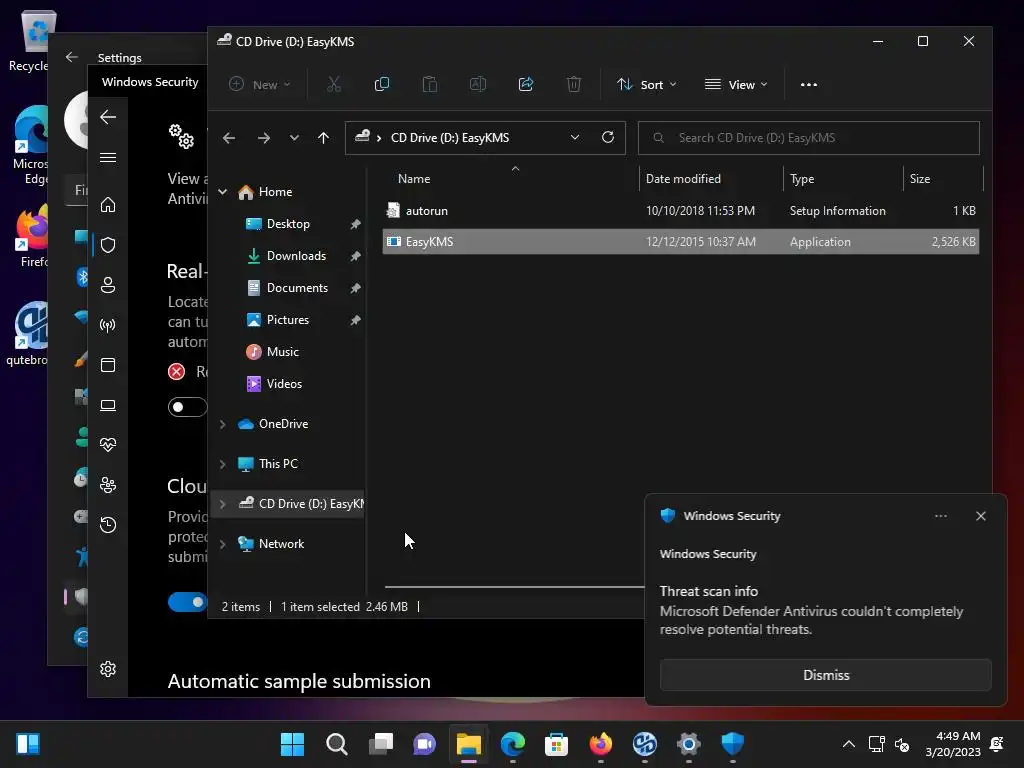Open Account protection in Windows Security sidebar
1024x768 pixels.
coord(108,285)
